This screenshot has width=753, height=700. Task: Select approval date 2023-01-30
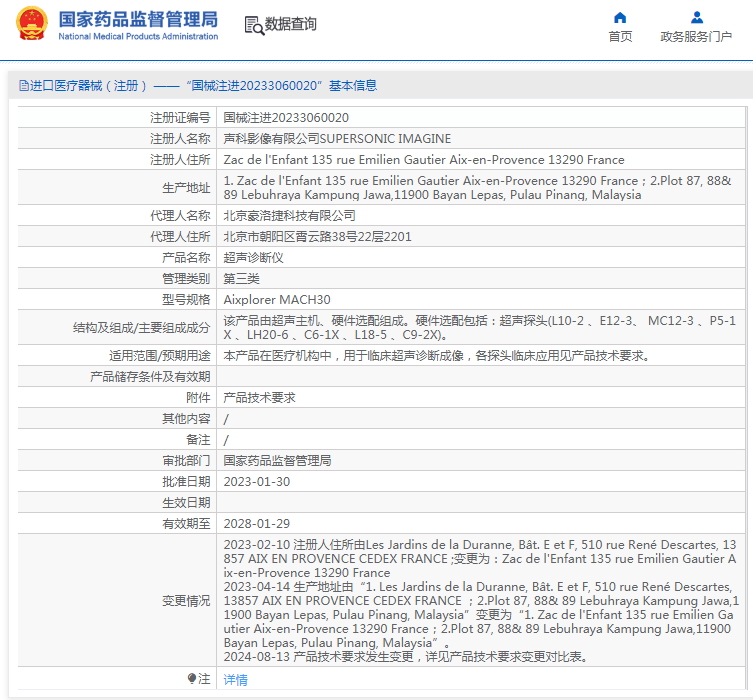[257, 482]
